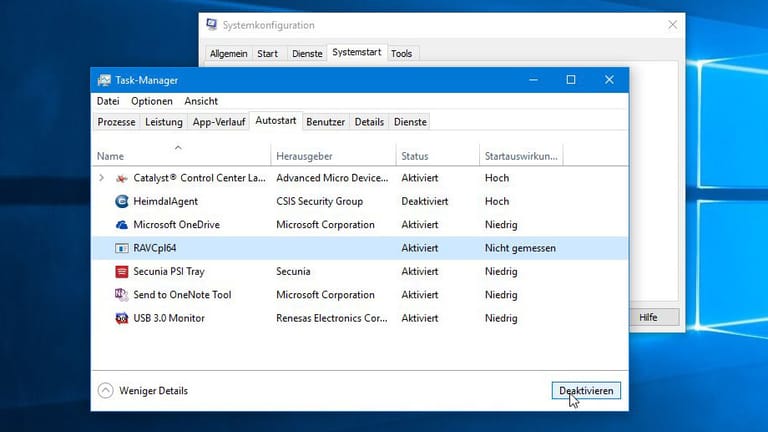Select the Send to OneNote Tool name
The image size is (768, 432).
[x=182, y=295]
